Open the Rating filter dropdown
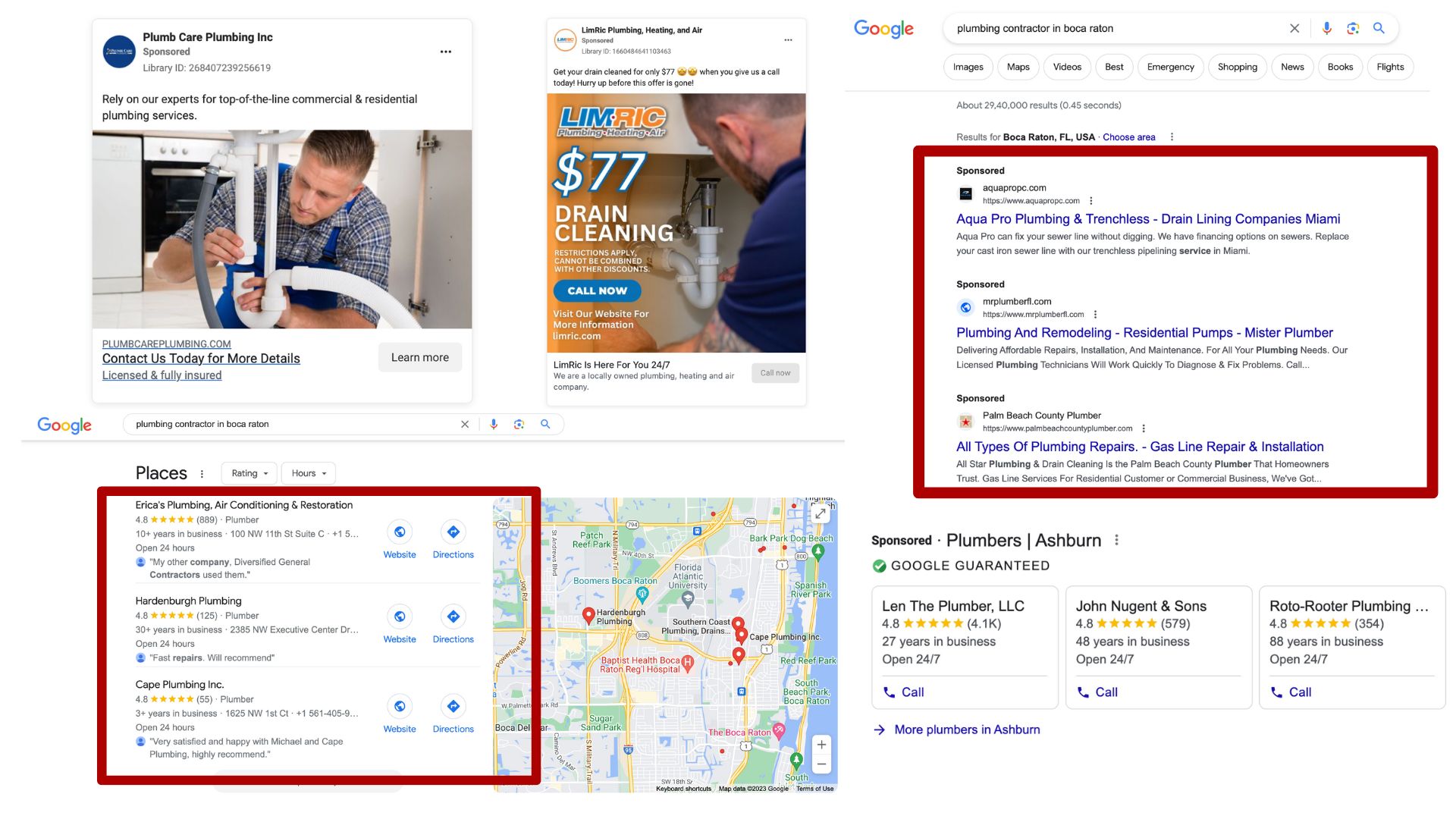The width and height of the screenshot is (1456, 819). coord(249,473)
